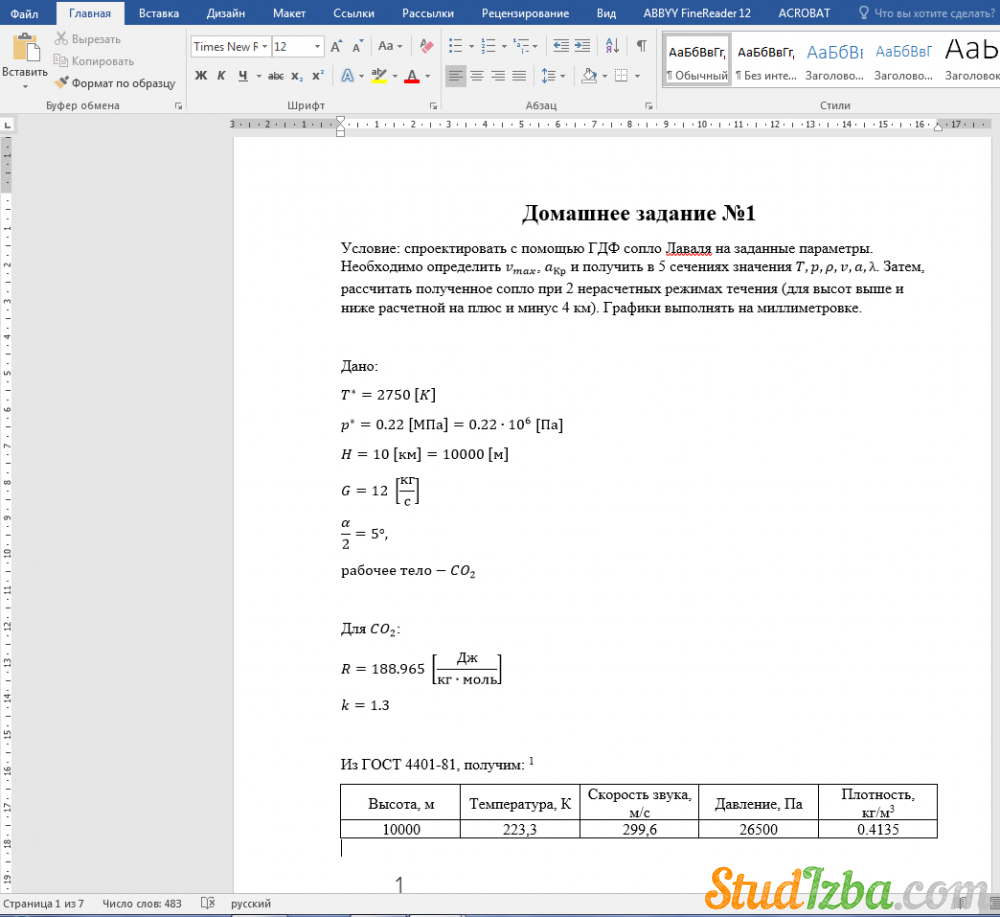Image resolution: width=1000 pixels, height=917 pixels.
Task: Switch to the Рецензирование tab
Action: click(x=525, y=13)
